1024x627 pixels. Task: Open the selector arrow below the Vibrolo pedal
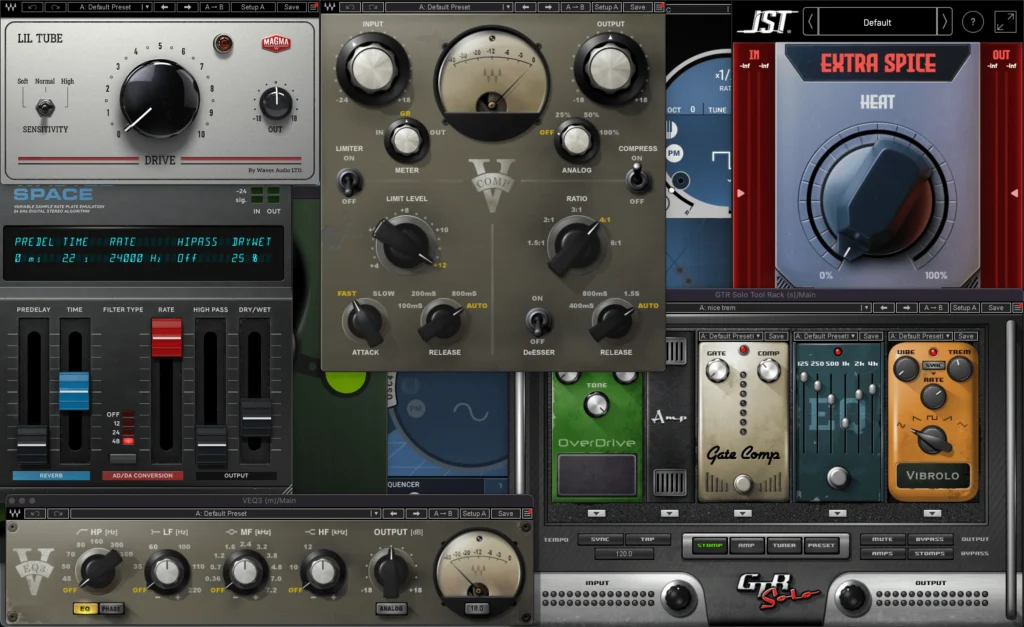(x=932, y=513)
